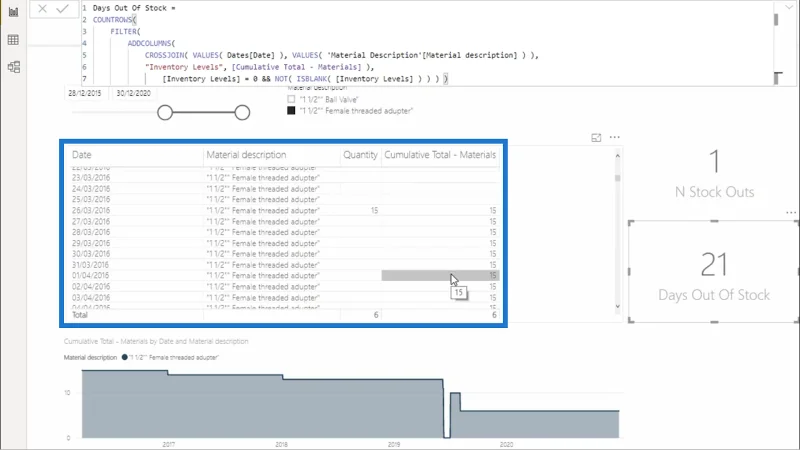Image resolution: width=800 pixels, height=450 pixels.
Task: Click the CROSSJOIN line in the formula editor
Action: click(x=341, y=55)
